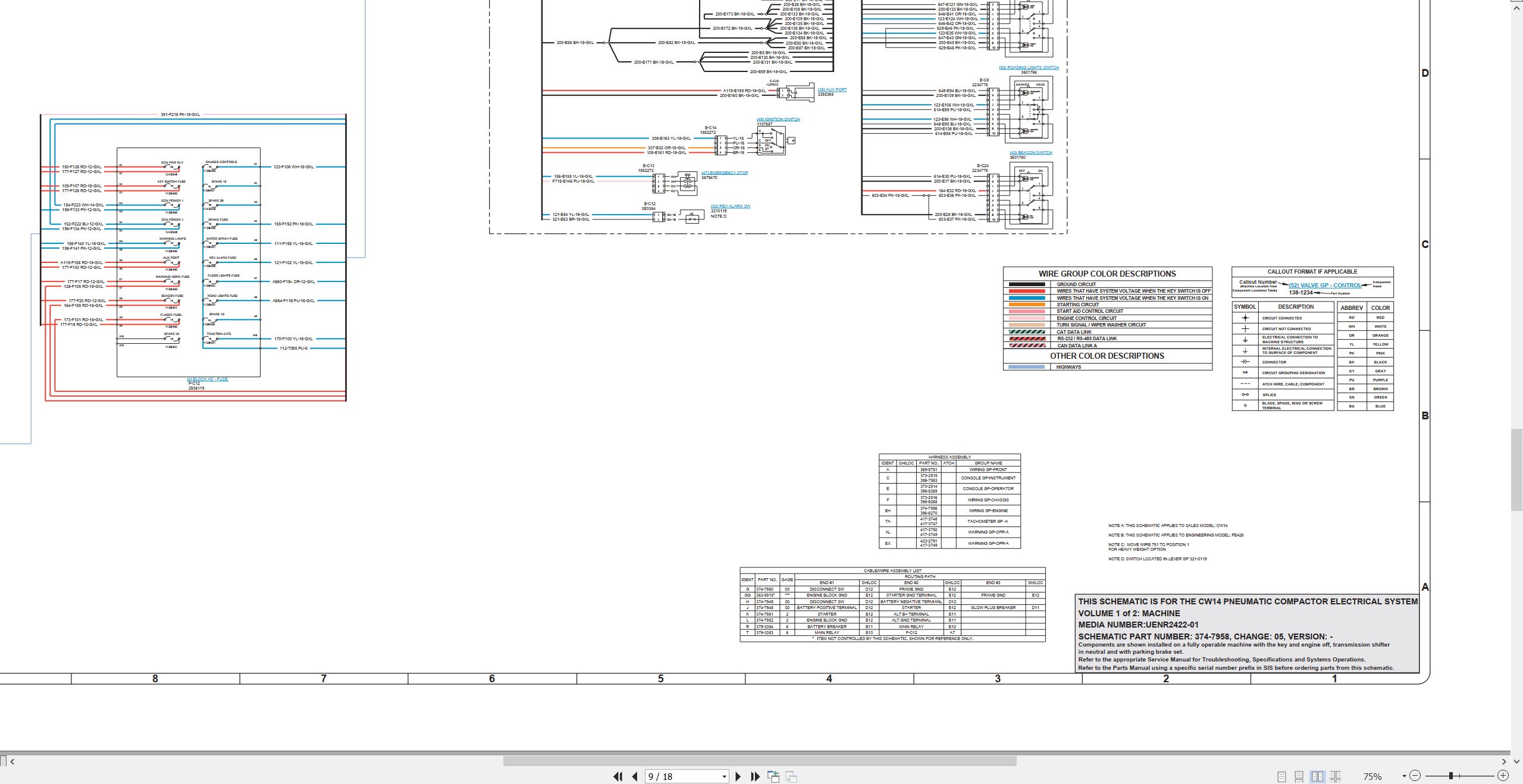
Task: Click the go-to-previous-view icon
Action: click(x=773, y=776)
